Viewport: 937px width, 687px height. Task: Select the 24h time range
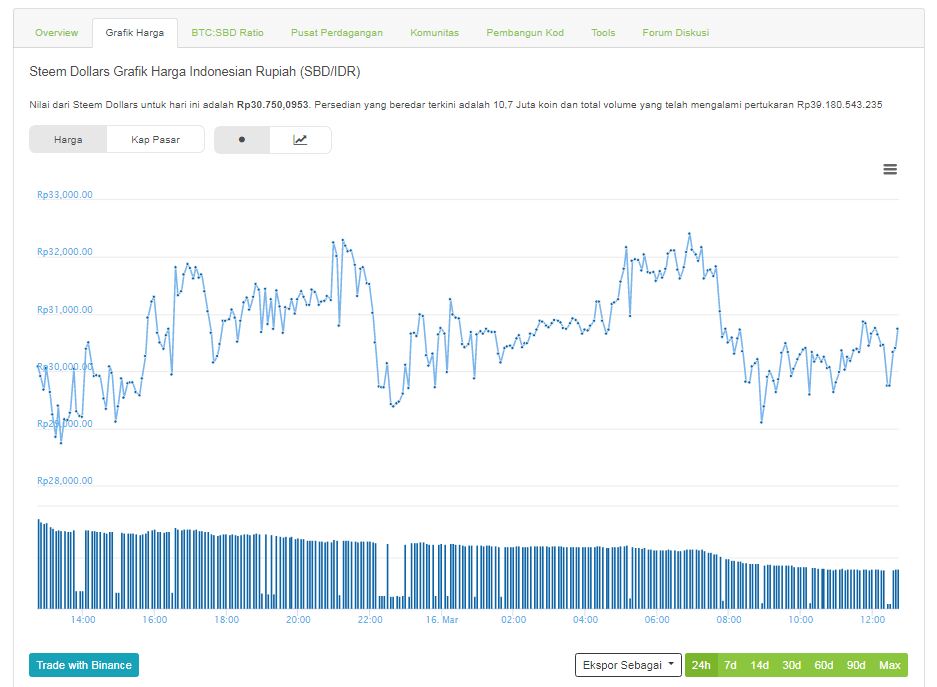click(x=701, y=665)
